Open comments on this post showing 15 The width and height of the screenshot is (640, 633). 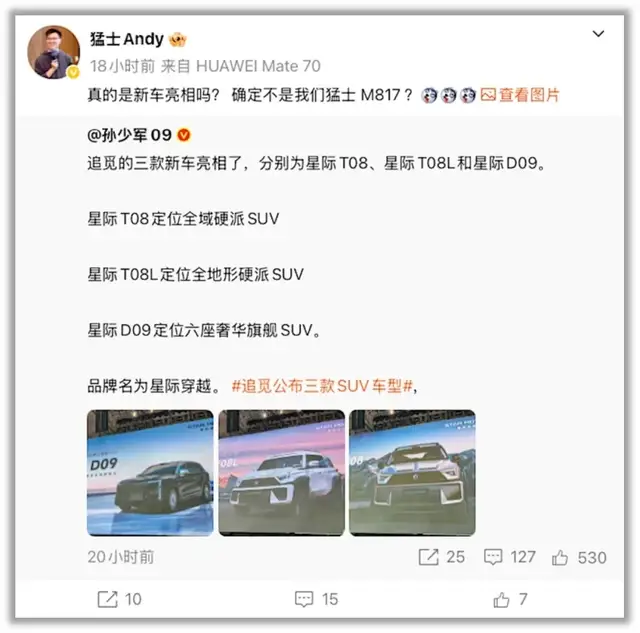point(304,599)
